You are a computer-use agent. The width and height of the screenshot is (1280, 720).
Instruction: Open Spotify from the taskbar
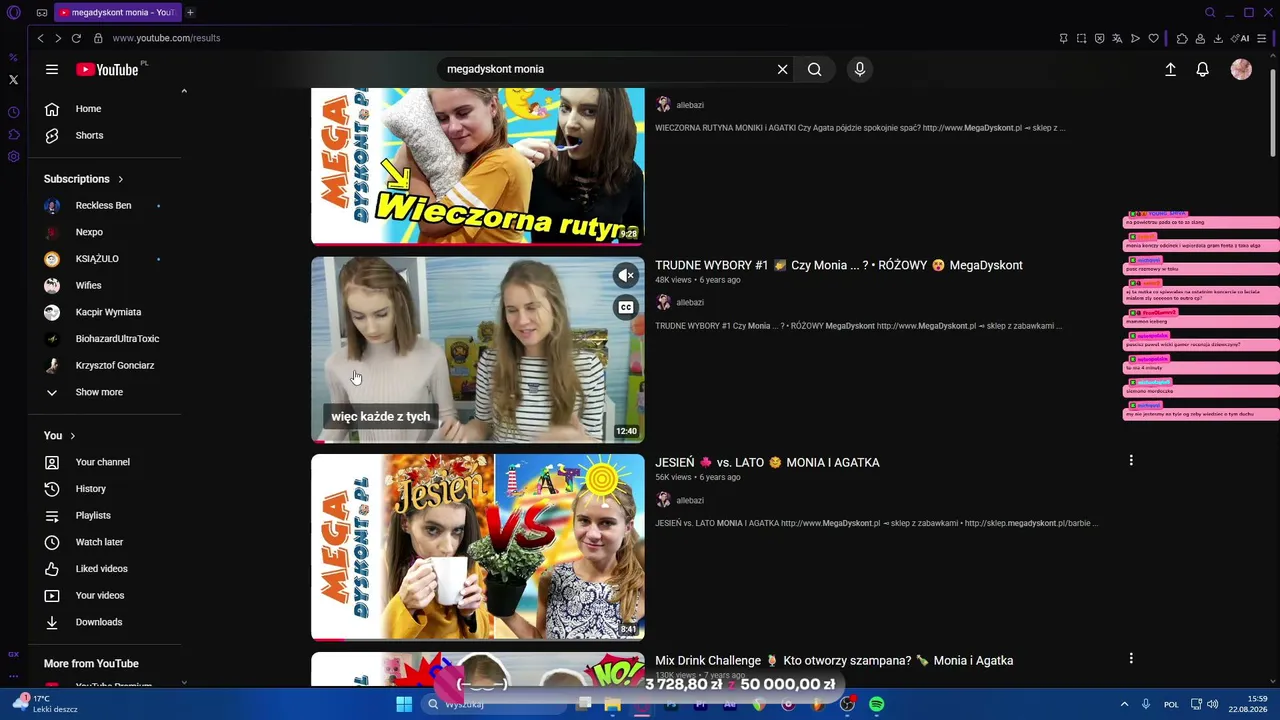pos(876,704)
